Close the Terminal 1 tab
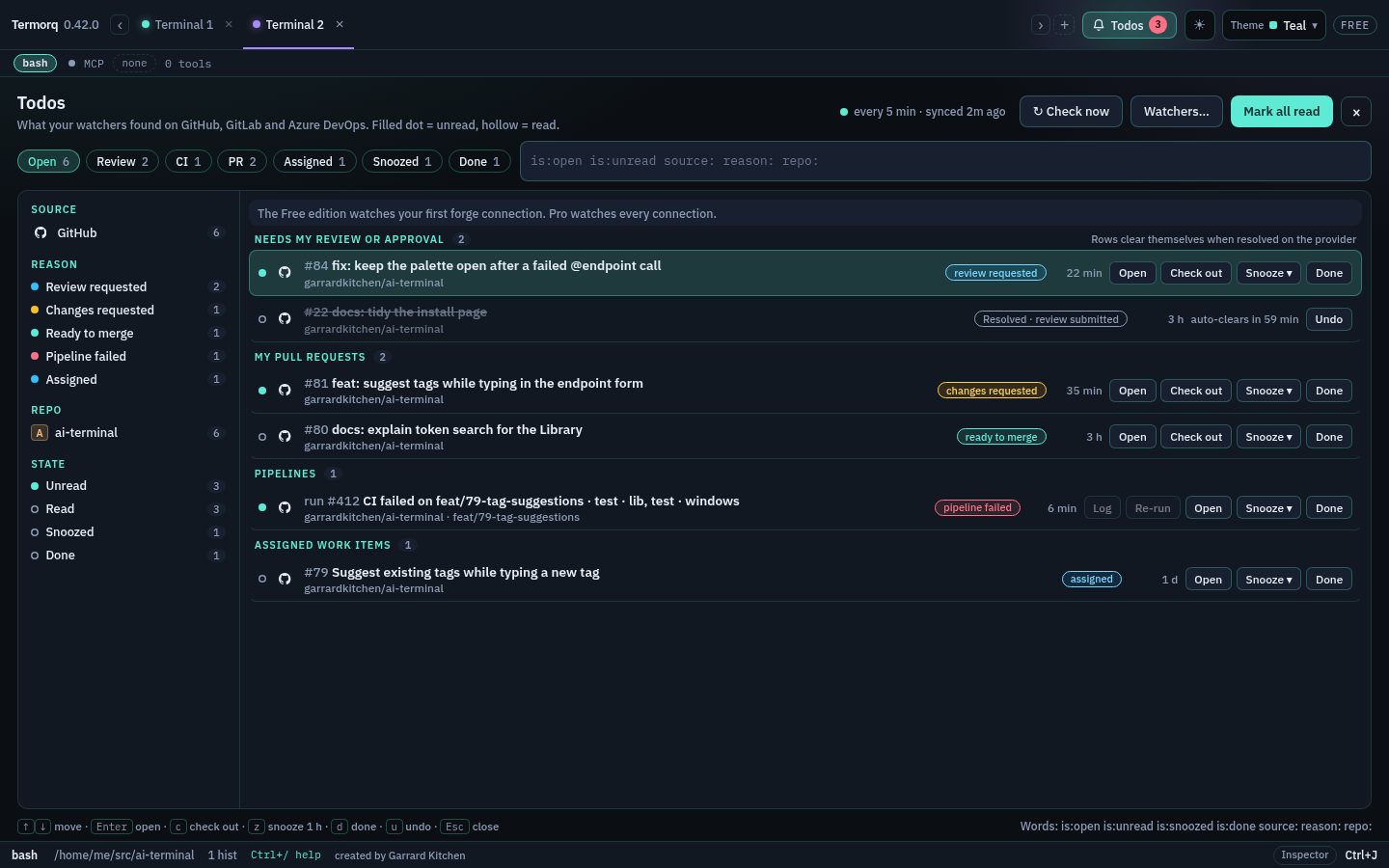1389x868 pixels. [229, 24]
